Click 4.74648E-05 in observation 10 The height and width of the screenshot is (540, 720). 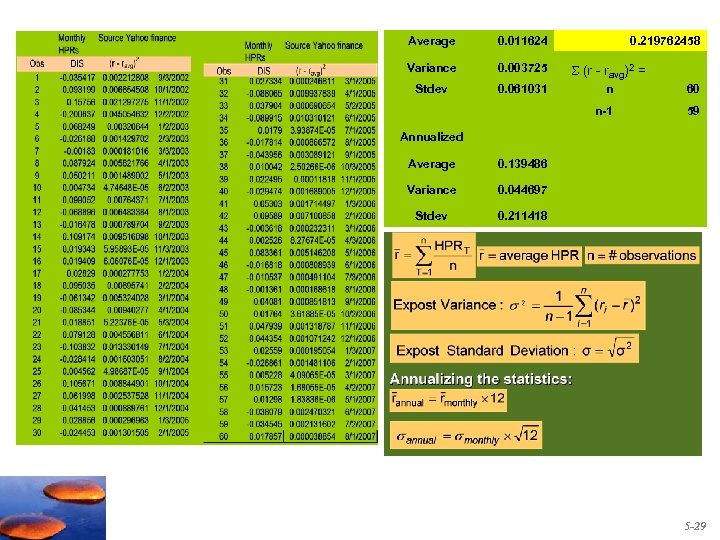point(126,188)
